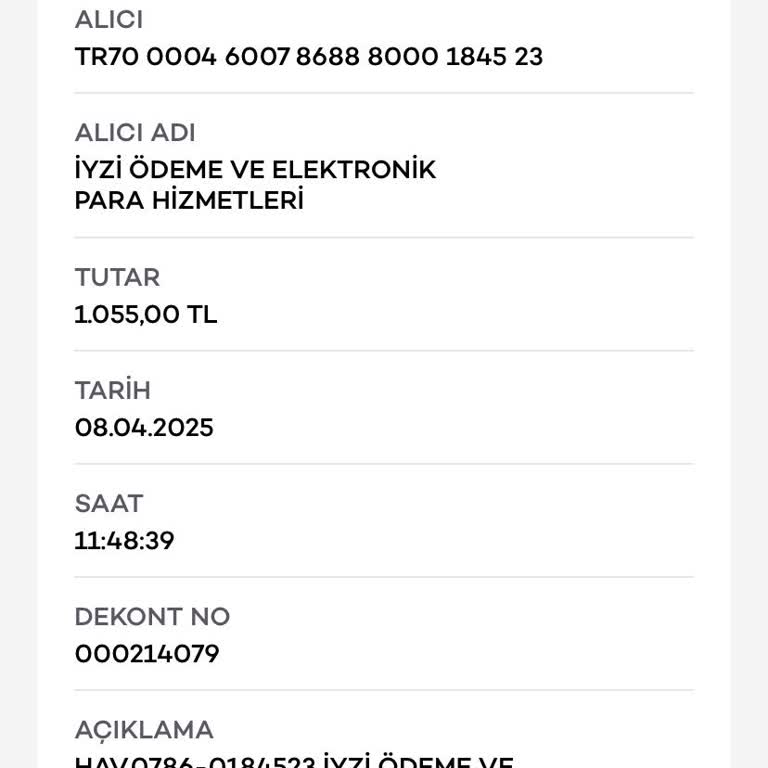Select the recipient IBAN number TR70 0004

click(309, 56)
